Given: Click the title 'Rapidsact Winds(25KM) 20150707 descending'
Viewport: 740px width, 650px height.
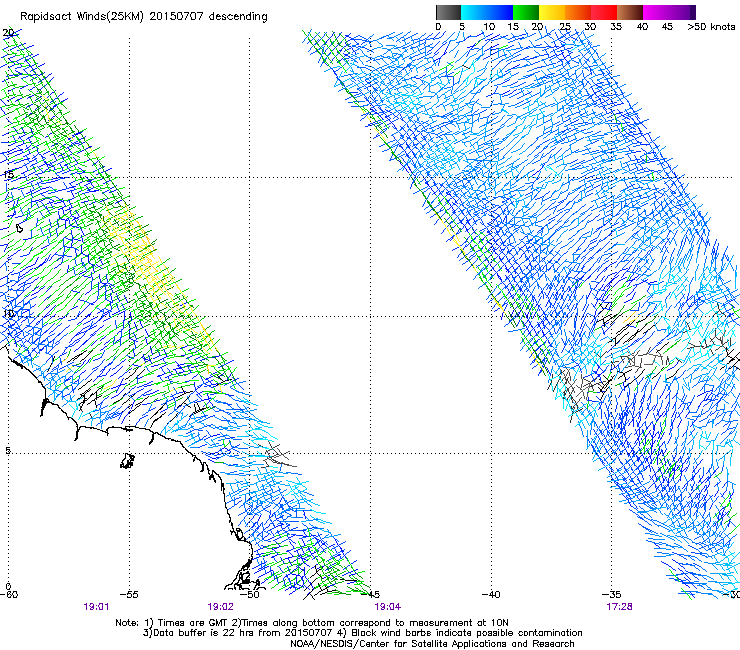Looking at the screenshot, I should [143, 17].
